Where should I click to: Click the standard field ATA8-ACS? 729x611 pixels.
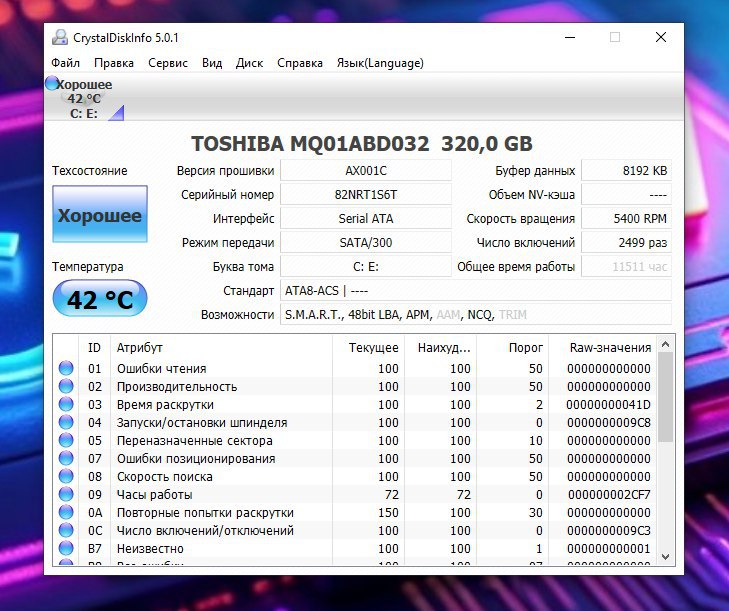(476, 291)
